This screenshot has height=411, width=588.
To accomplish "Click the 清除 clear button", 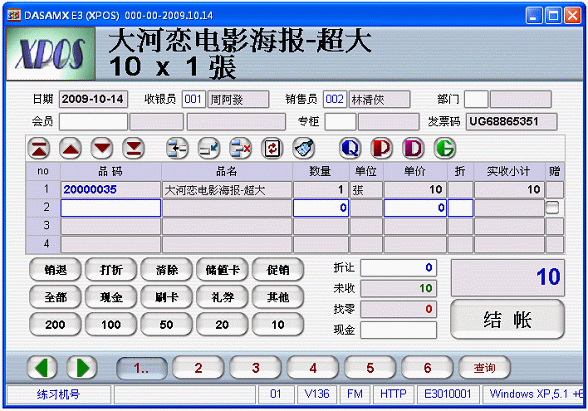I will [166, 270].
